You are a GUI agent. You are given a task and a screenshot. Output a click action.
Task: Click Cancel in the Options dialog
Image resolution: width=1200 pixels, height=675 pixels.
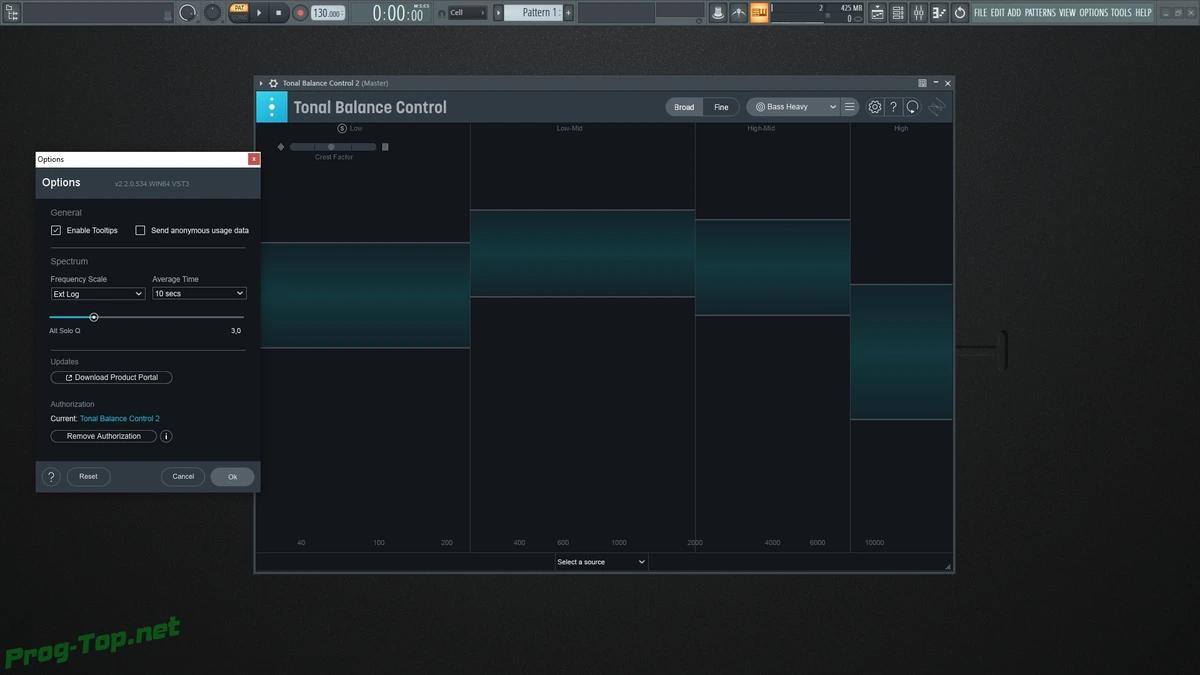[x=183, y=477]
